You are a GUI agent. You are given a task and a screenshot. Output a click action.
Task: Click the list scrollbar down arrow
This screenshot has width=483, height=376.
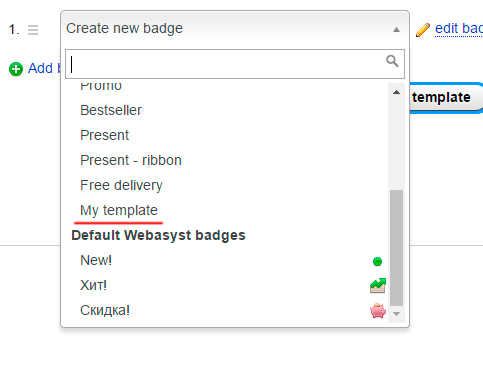click(396, 314)
